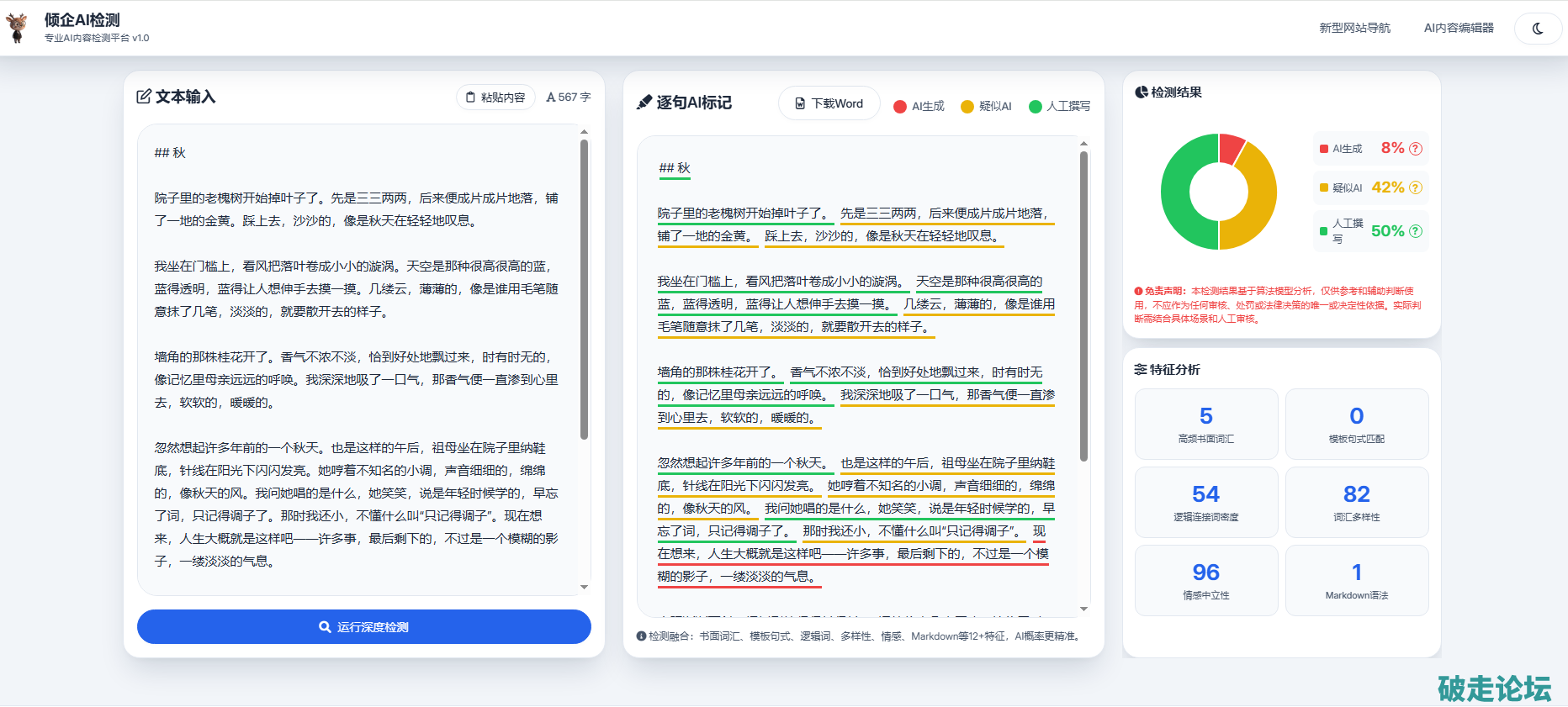This screenshot has width=1568, height=707.
Task: Open the AI内容编辑器 menu item
Action: point(1459,28)
